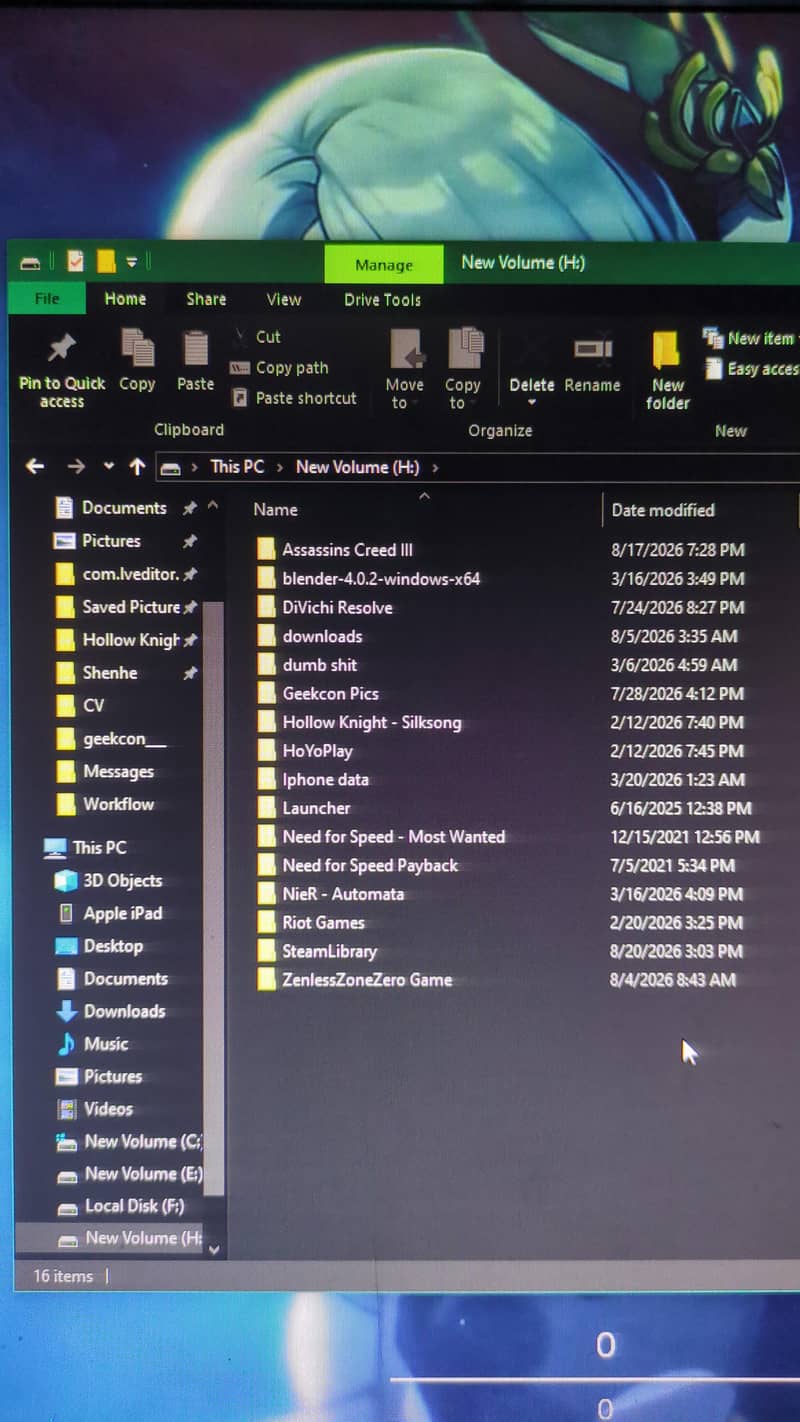Open Documents in Quick access
800x1422 pixels.
[x=124, y=508]
